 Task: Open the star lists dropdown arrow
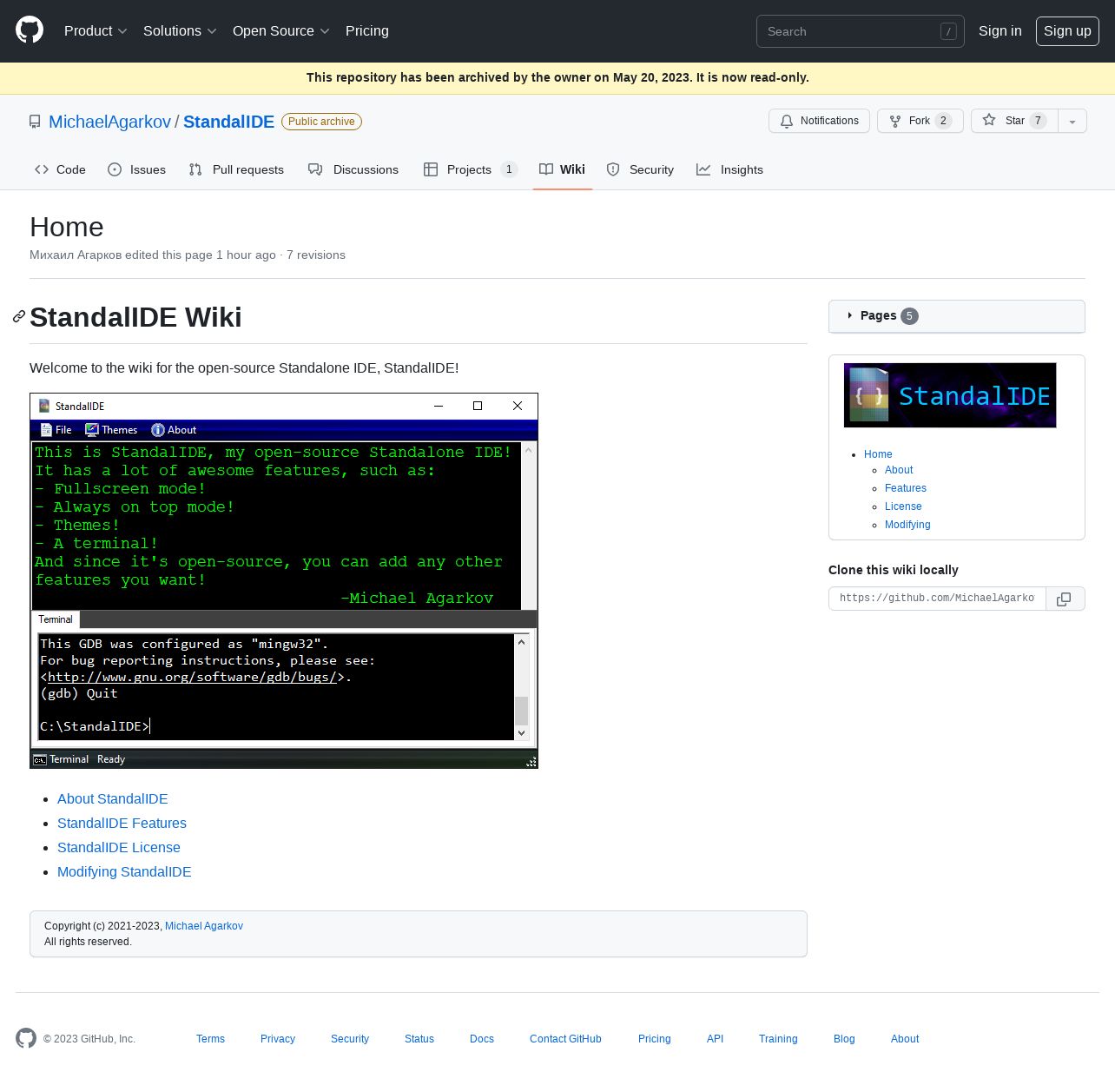tap(1072, 121)
